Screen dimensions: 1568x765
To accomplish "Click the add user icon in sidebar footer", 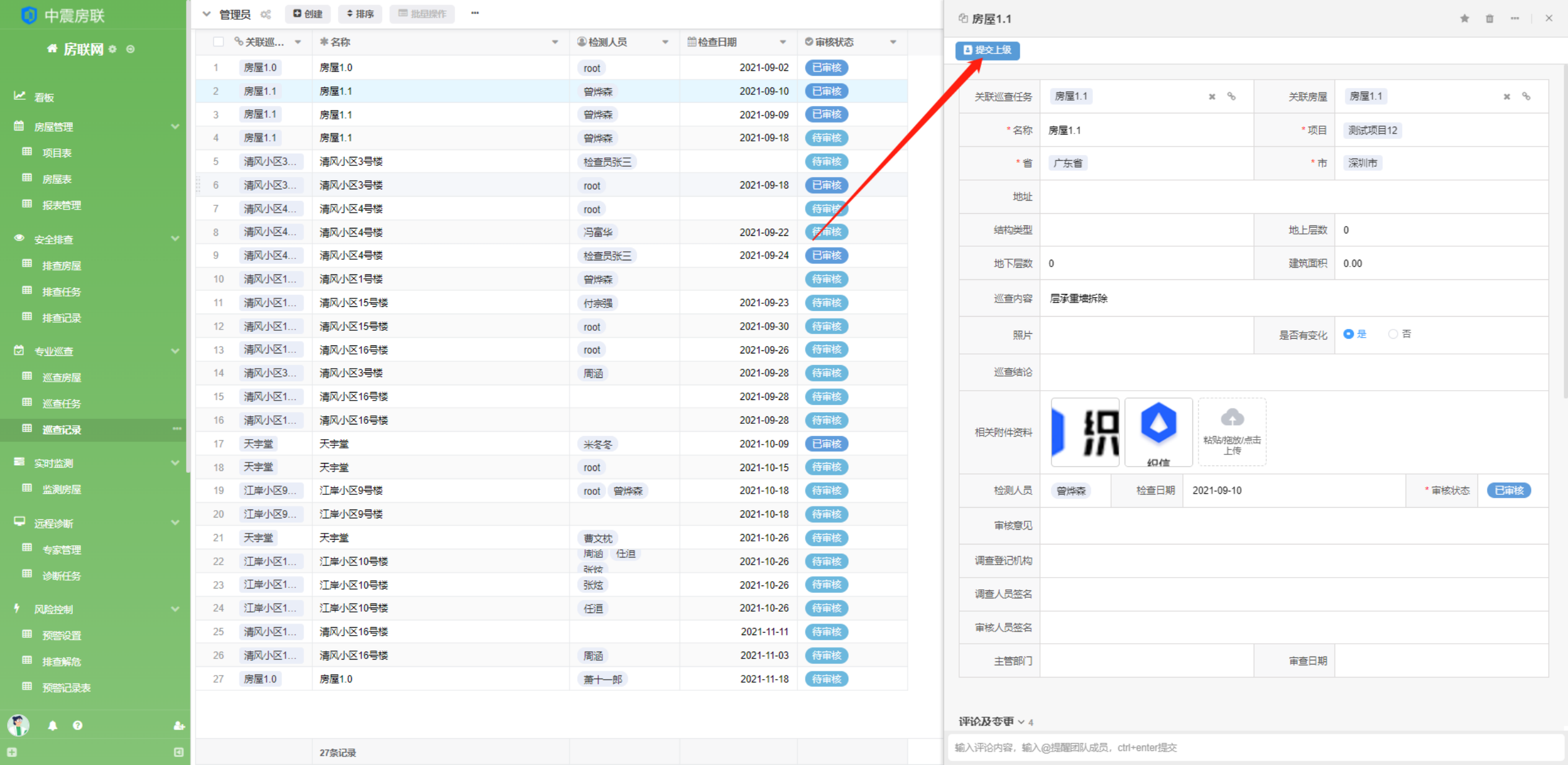I will pyautogui.click(x=179, y=726).
